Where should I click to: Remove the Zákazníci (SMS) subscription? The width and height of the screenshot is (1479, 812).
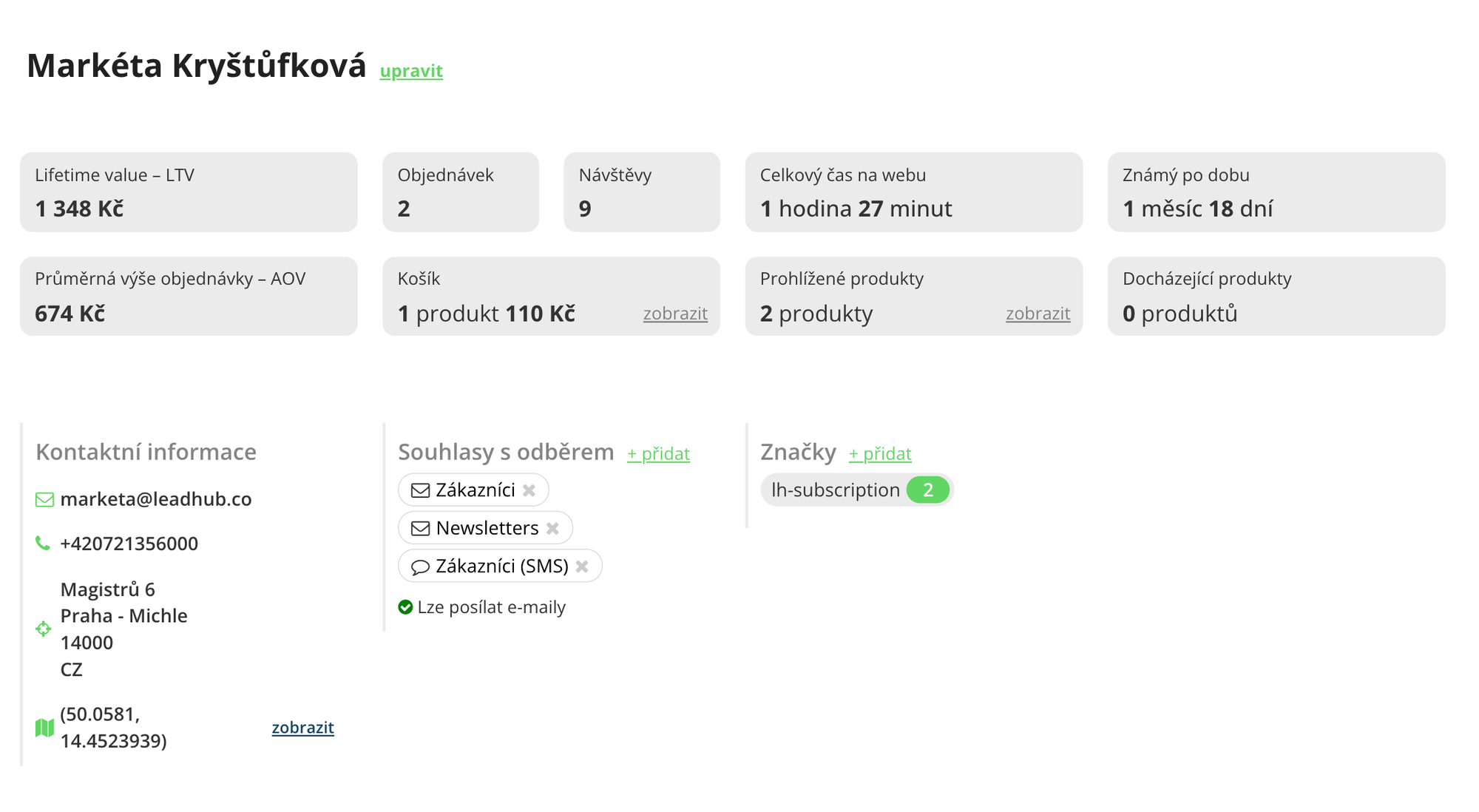(x=582, y=566)
